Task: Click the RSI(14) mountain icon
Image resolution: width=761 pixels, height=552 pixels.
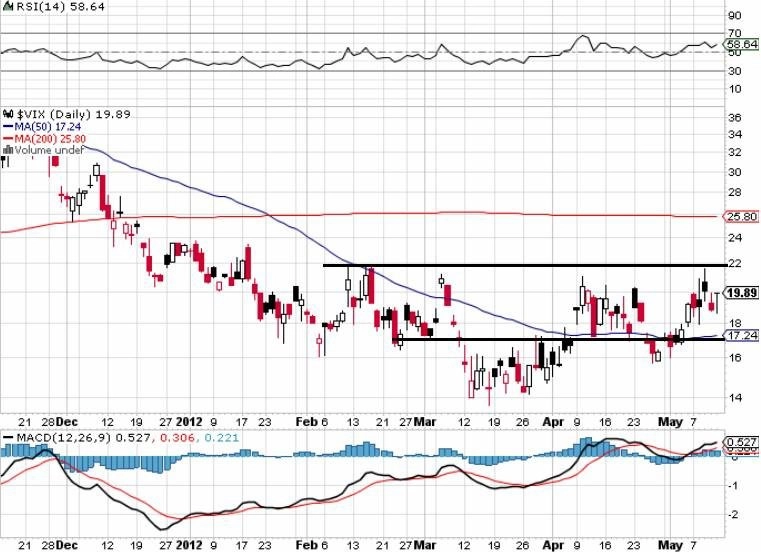Action: pyautogui.click(x=7, y=6)
